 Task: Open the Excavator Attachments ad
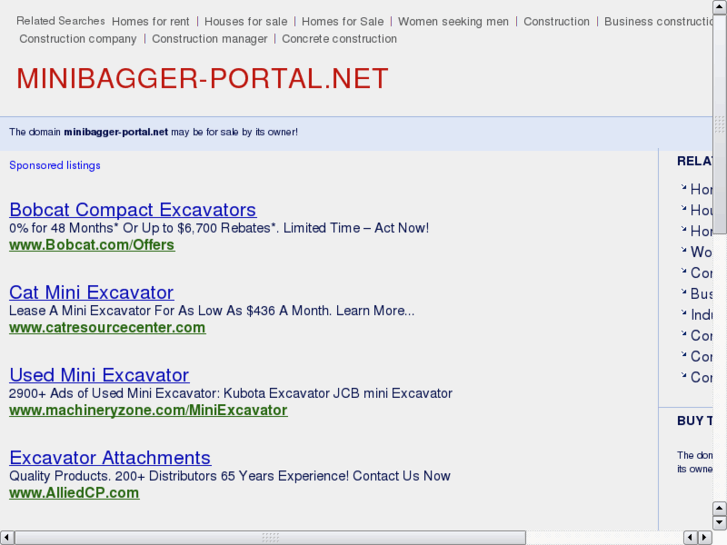click(110, 458)
